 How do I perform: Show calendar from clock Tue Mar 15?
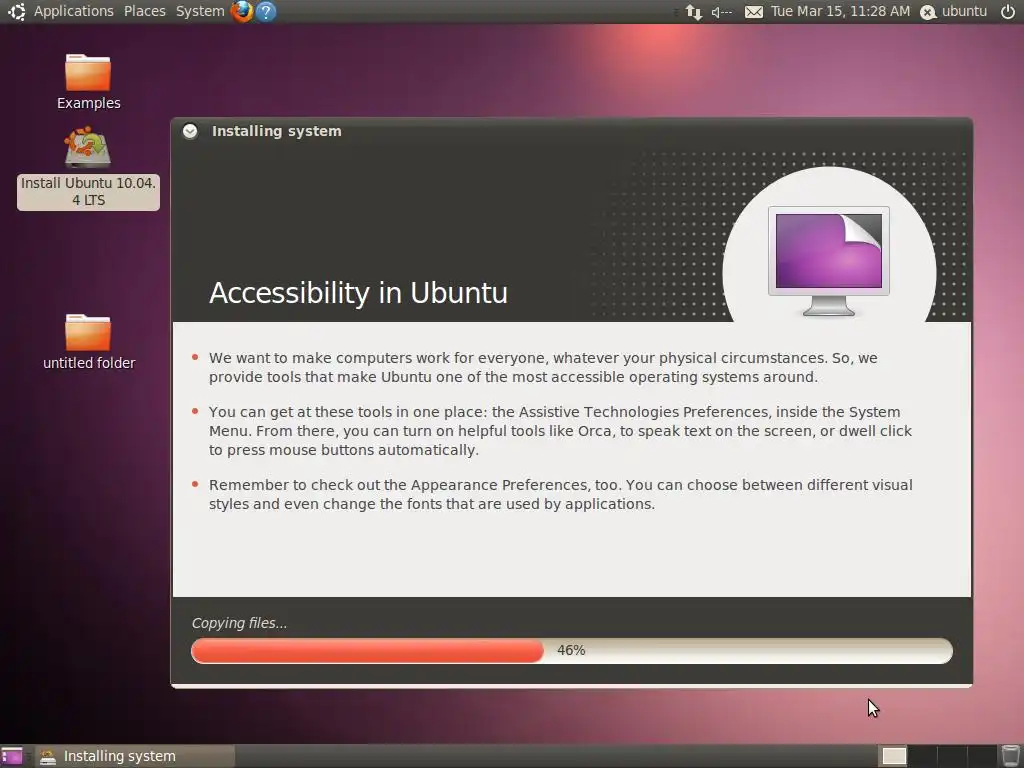840,11
